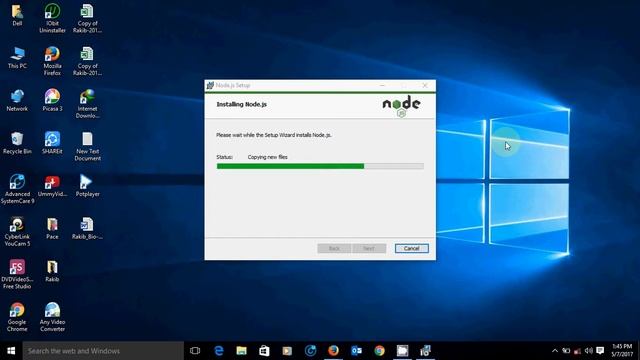This screenshot has width=640, height=360.
Task: Select the IObit Uninstaller desktop icon
Action: 52,18
